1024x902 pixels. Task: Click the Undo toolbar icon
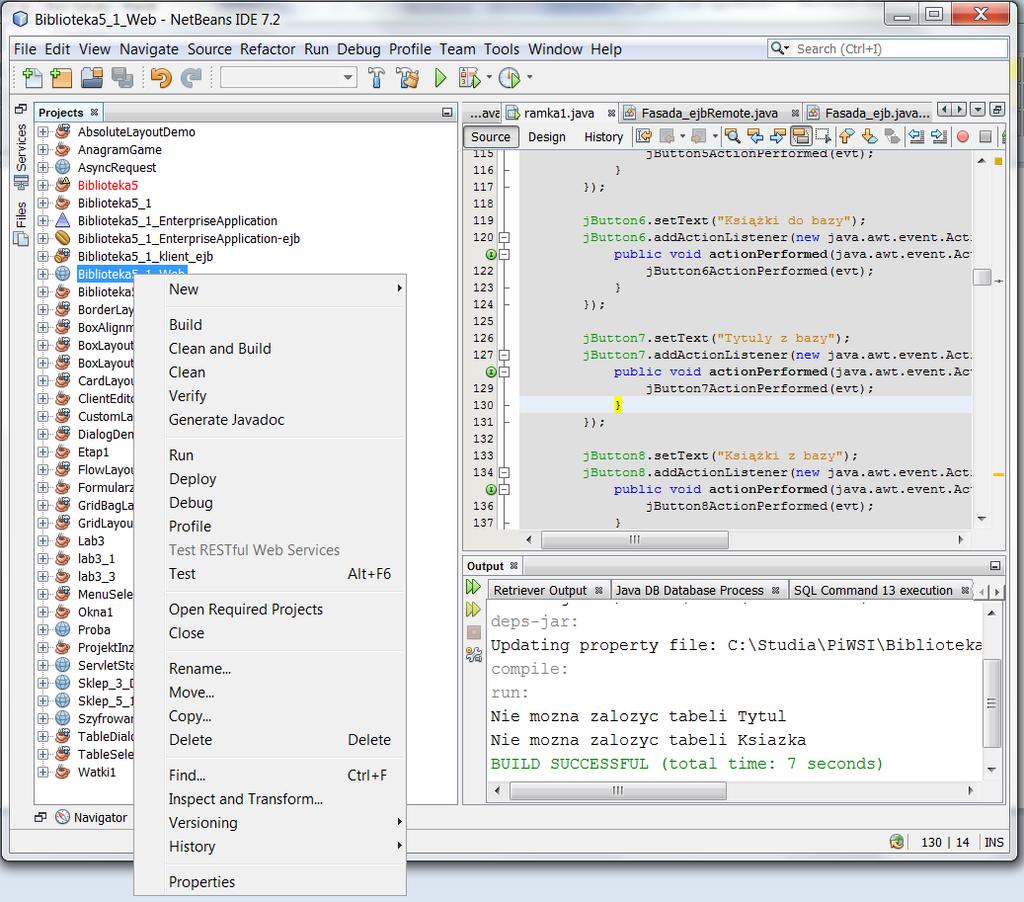click(x=161, y=78)
